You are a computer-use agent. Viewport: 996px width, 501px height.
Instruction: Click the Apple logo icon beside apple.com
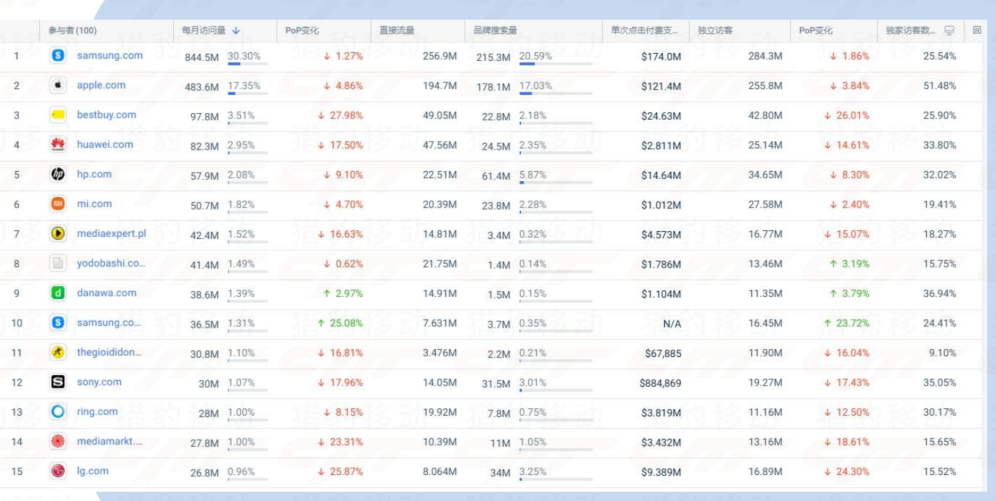[x=58, y=85]
